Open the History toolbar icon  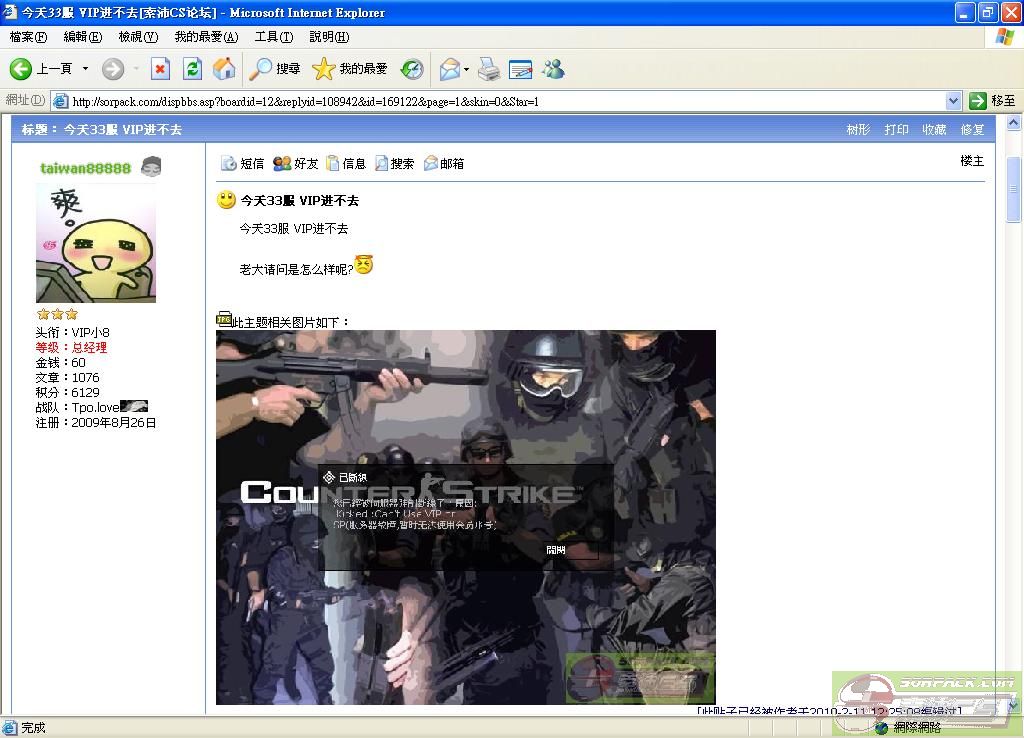[x=412, y=69]
